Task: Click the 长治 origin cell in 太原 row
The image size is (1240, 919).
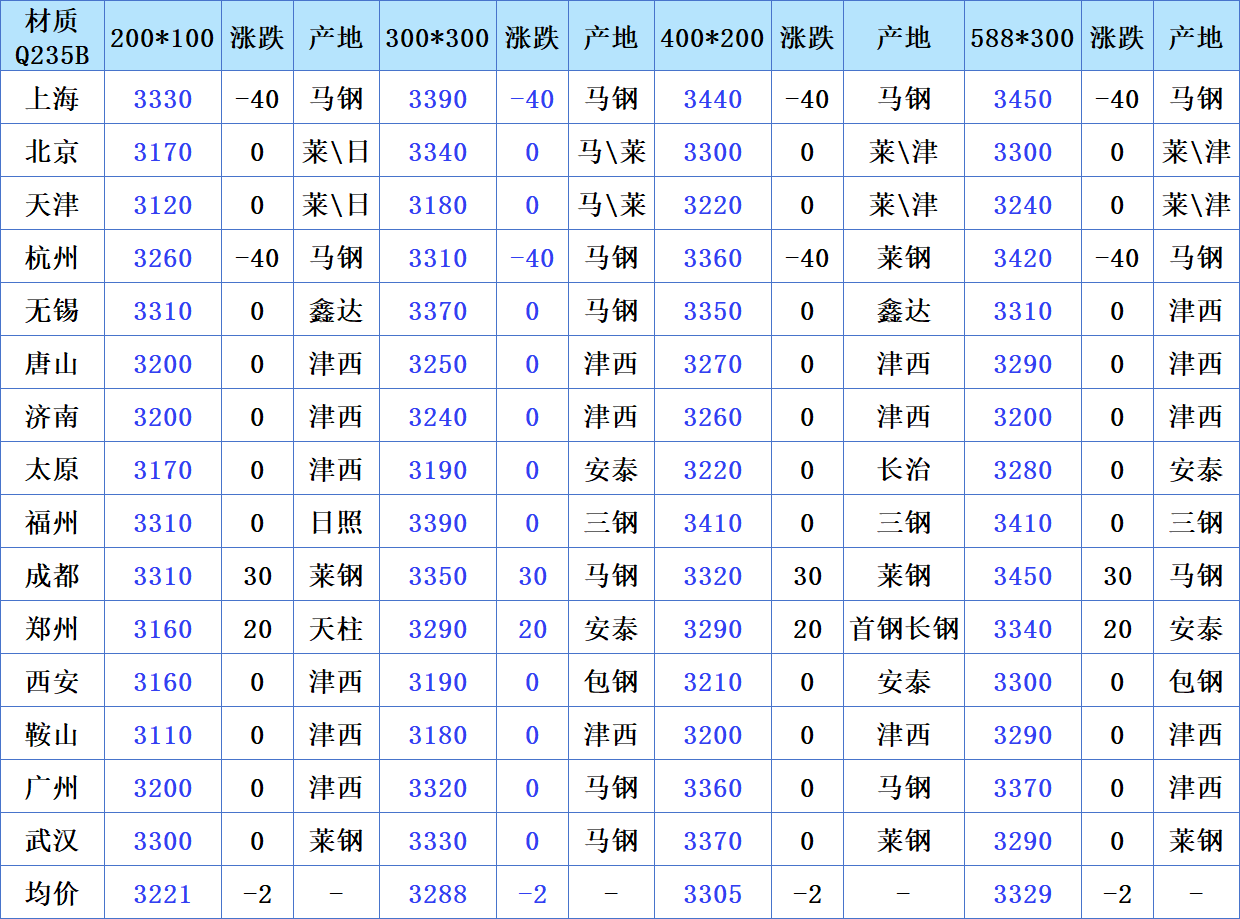Action: pyautogui.click(x=904, y=470)
